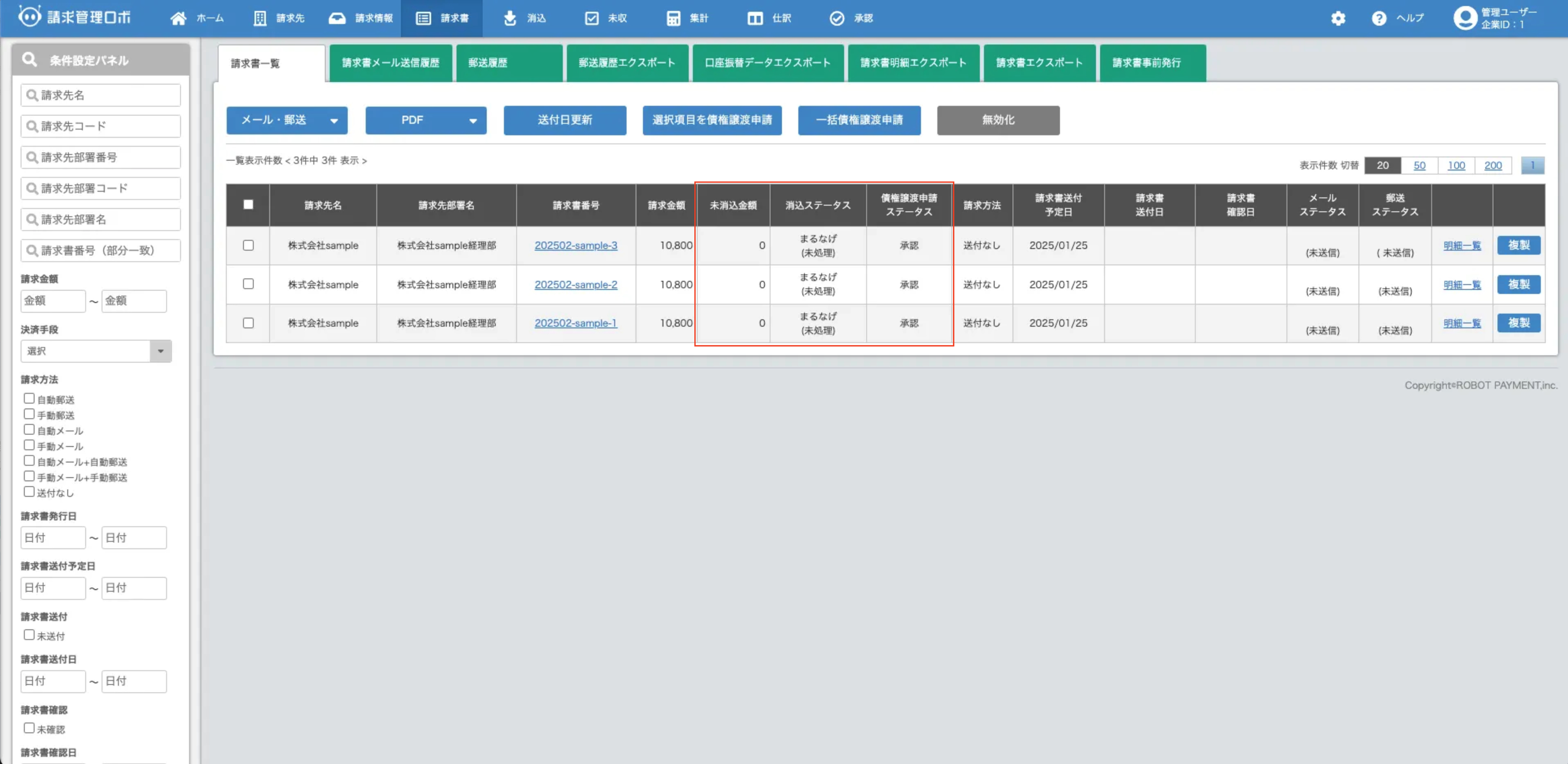Open settings gear icon

coord(1338,18)
